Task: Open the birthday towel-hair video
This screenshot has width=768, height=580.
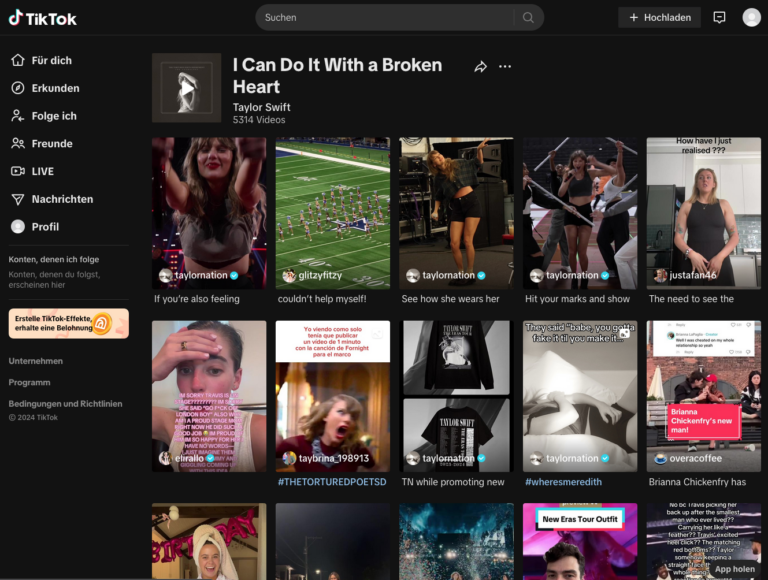Action: [209, 541]
